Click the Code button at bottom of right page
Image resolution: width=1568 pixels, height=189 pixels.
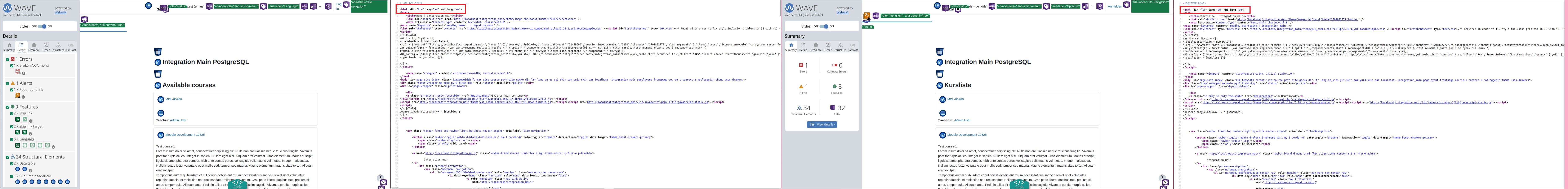(1019, 184)
